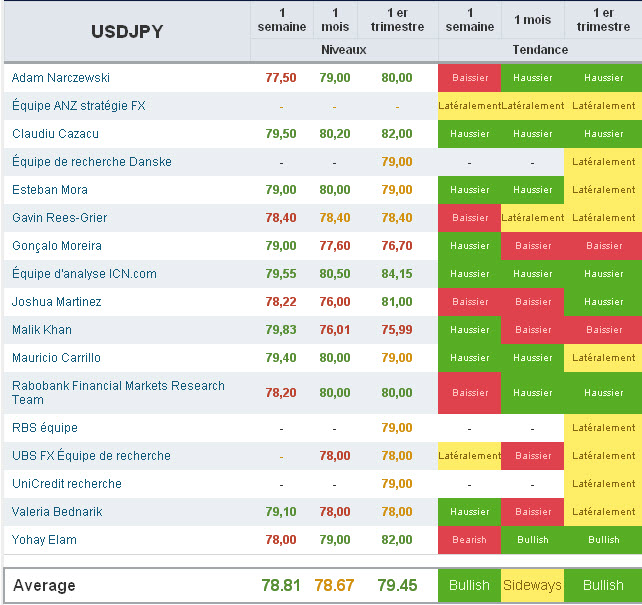Select Claudiu Cazacu's 80,20 monthly level
Viewport: 642px width, 605px height.
coord(335,134)
